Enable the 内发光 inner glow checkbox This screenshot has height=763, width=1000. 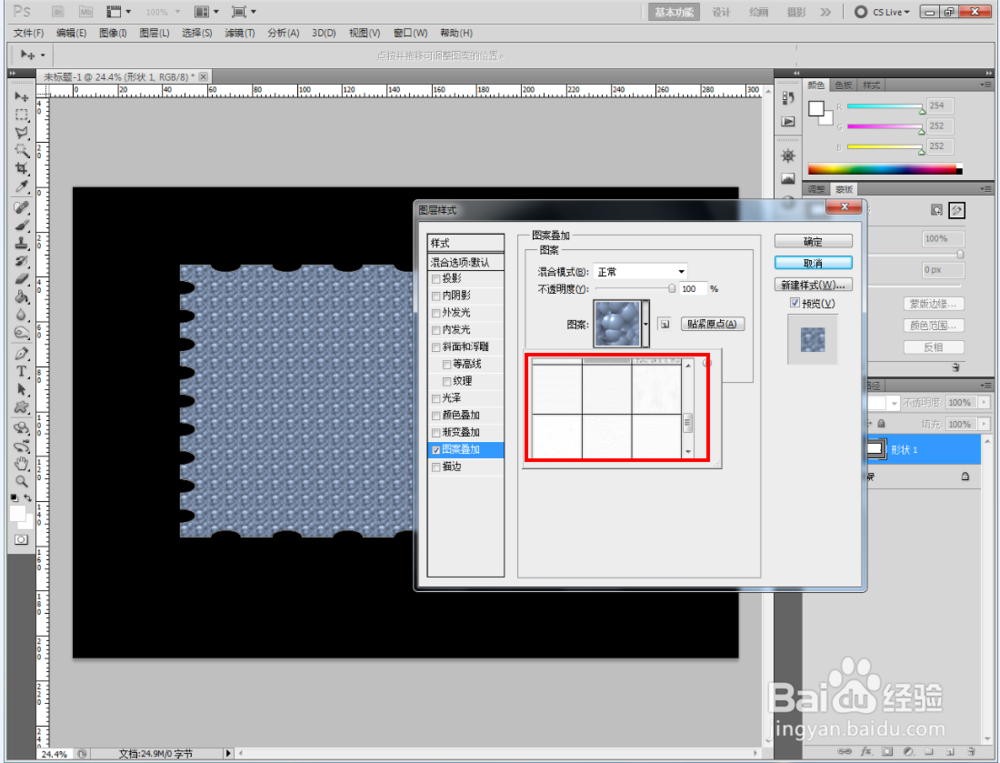436,330
